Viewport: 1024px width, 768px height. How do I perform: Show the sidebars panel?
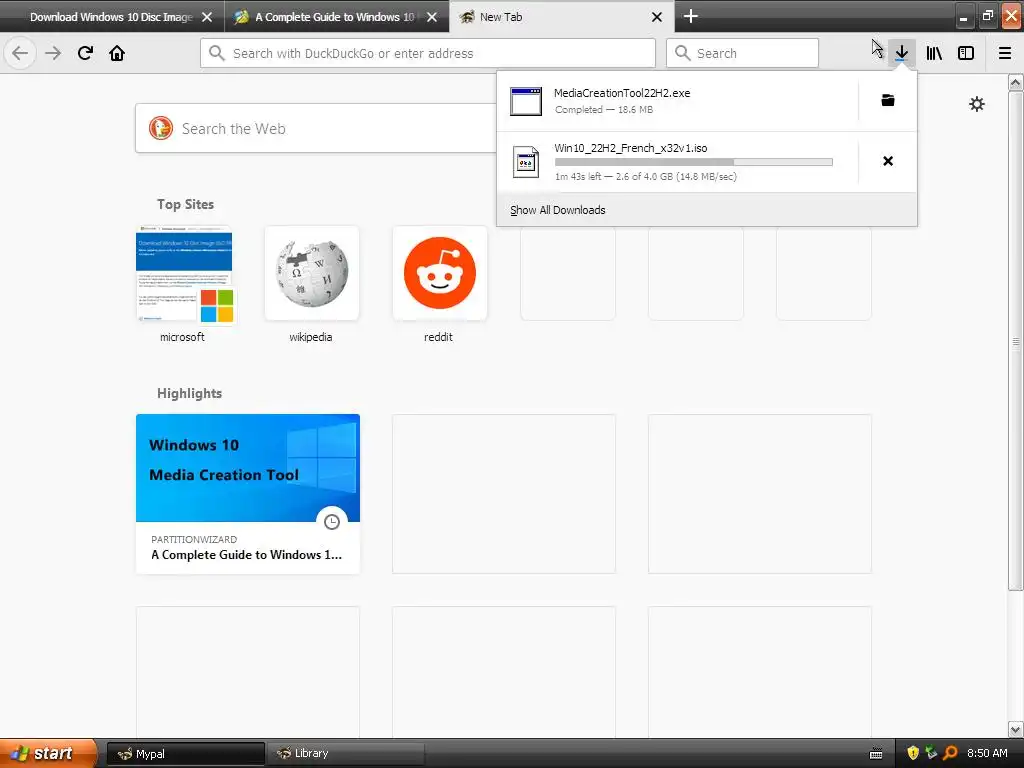pyautogui.click(x=966, y=53)
